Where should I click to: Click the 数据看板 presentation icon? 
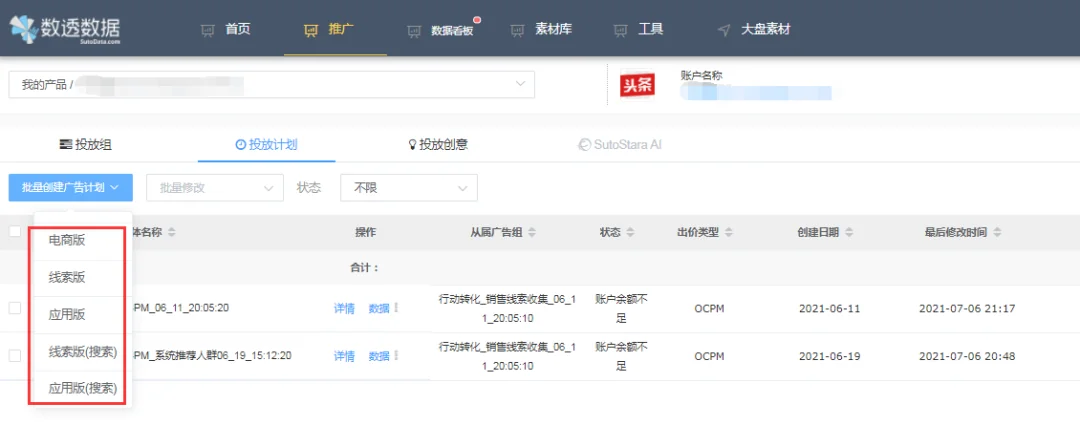[x=415, y=31]
